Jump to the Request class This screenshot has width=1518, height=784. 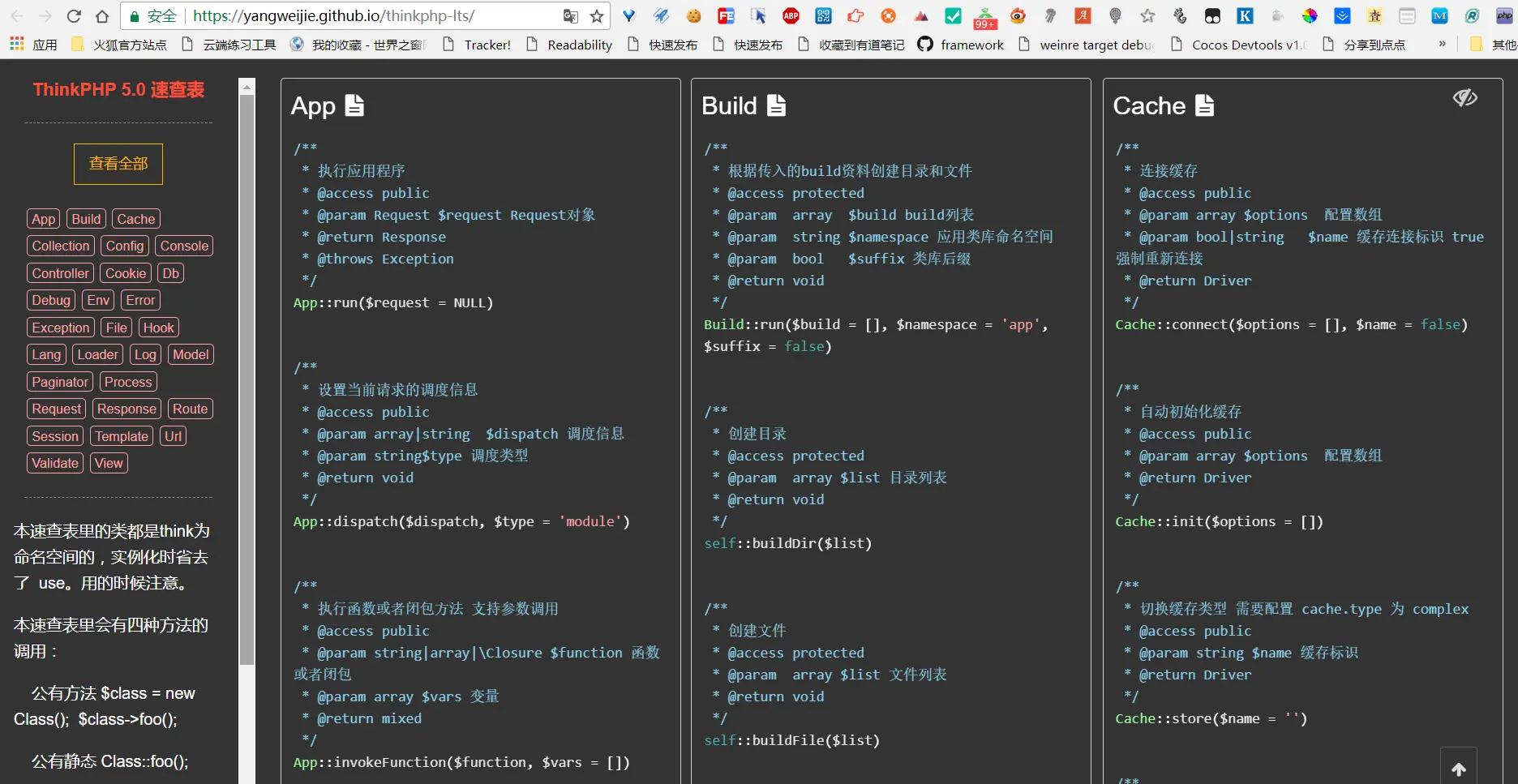tap(57, 409)
